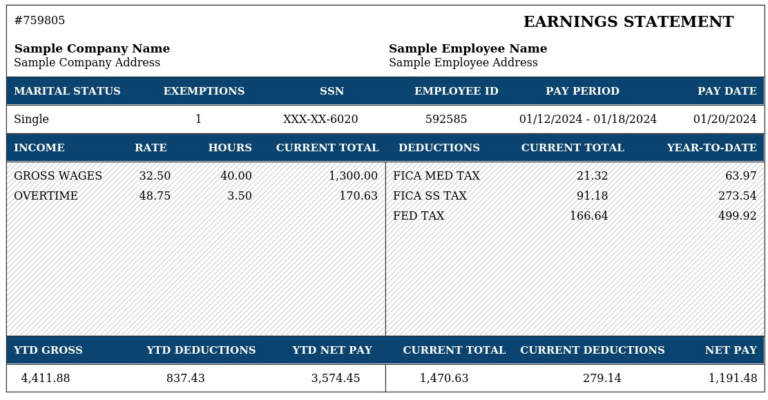Screen dimensions: 768x400
Task: Click the PAY PERIOD column header
Action: (582, 91)
